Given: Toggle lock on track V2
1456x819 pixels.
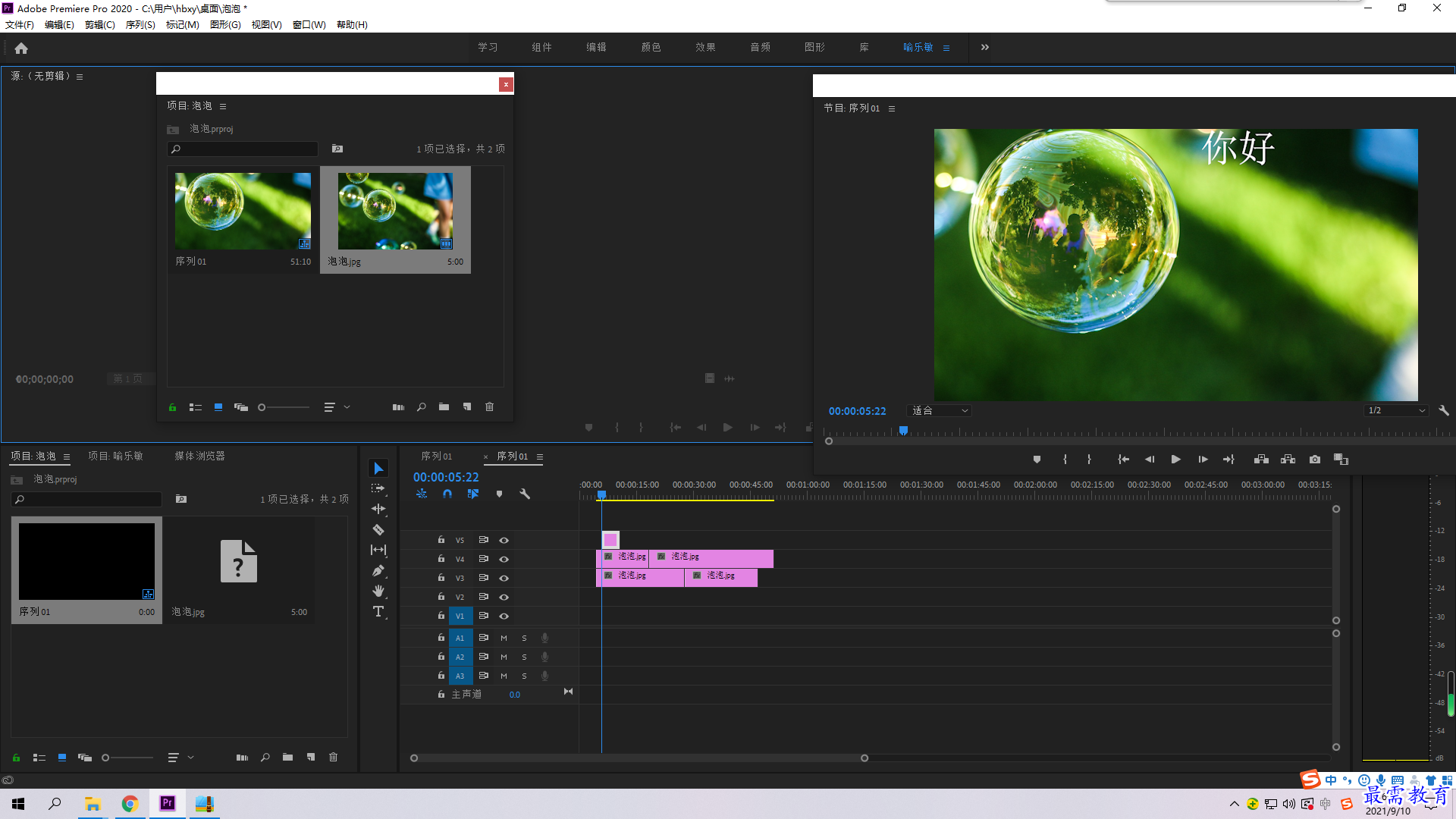Looking at the screenshot, I should point(441,597).
